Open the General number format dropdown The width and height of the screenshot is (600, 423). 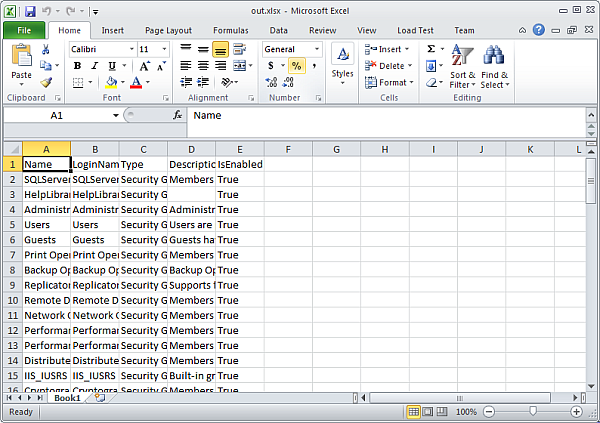pyautogui.click(x=317, y=49)
